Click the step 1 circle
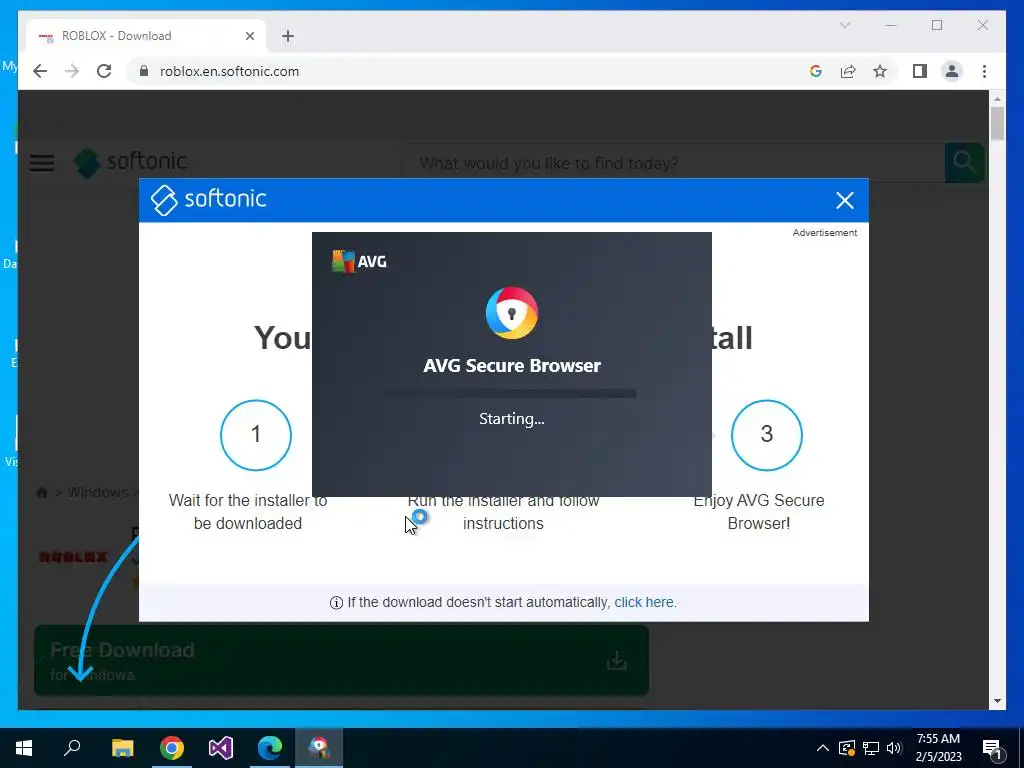Viewport: 1024px width, 768px height. coord(256,435)
